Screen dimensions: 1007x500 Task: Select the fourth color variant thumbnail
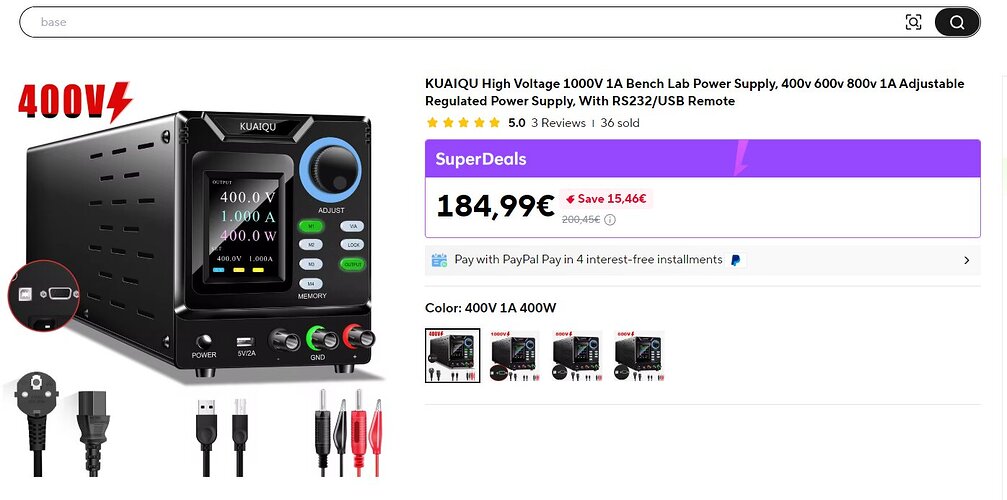tap(639, 356)
